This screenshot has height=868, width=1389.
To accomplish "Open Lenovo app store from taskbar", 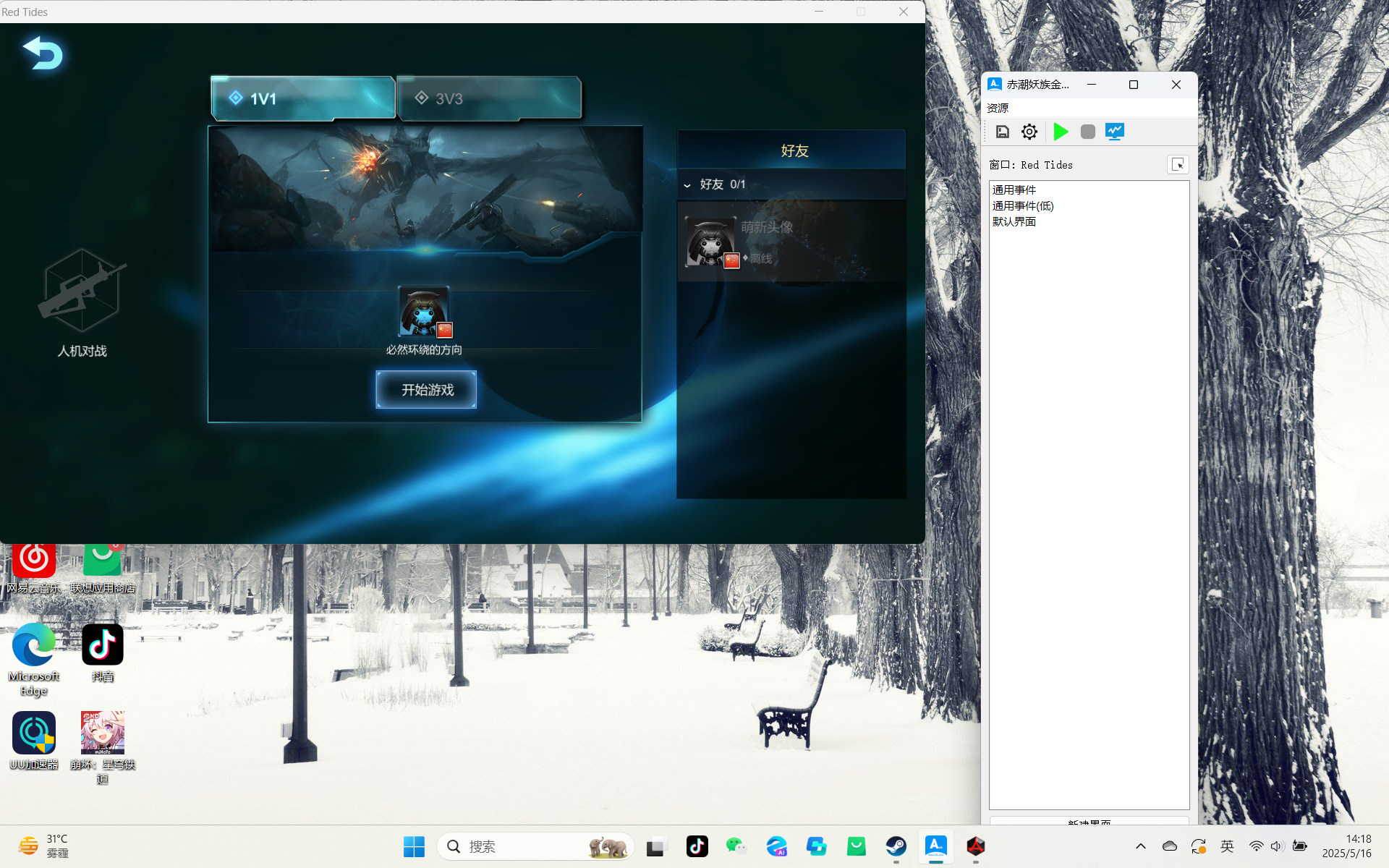I will (857, 846).
